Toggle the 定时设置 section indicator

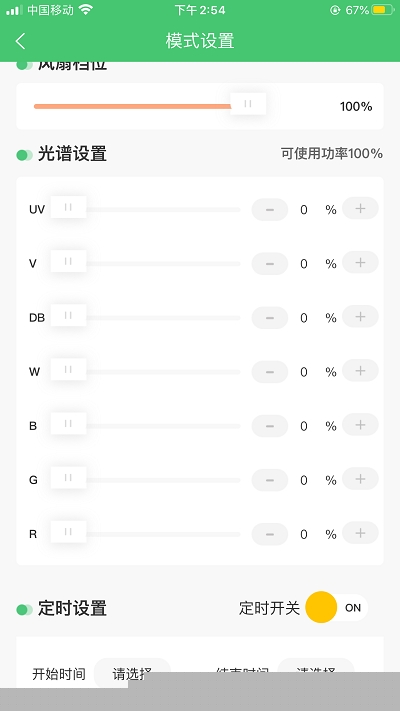(x=24, y=609)
